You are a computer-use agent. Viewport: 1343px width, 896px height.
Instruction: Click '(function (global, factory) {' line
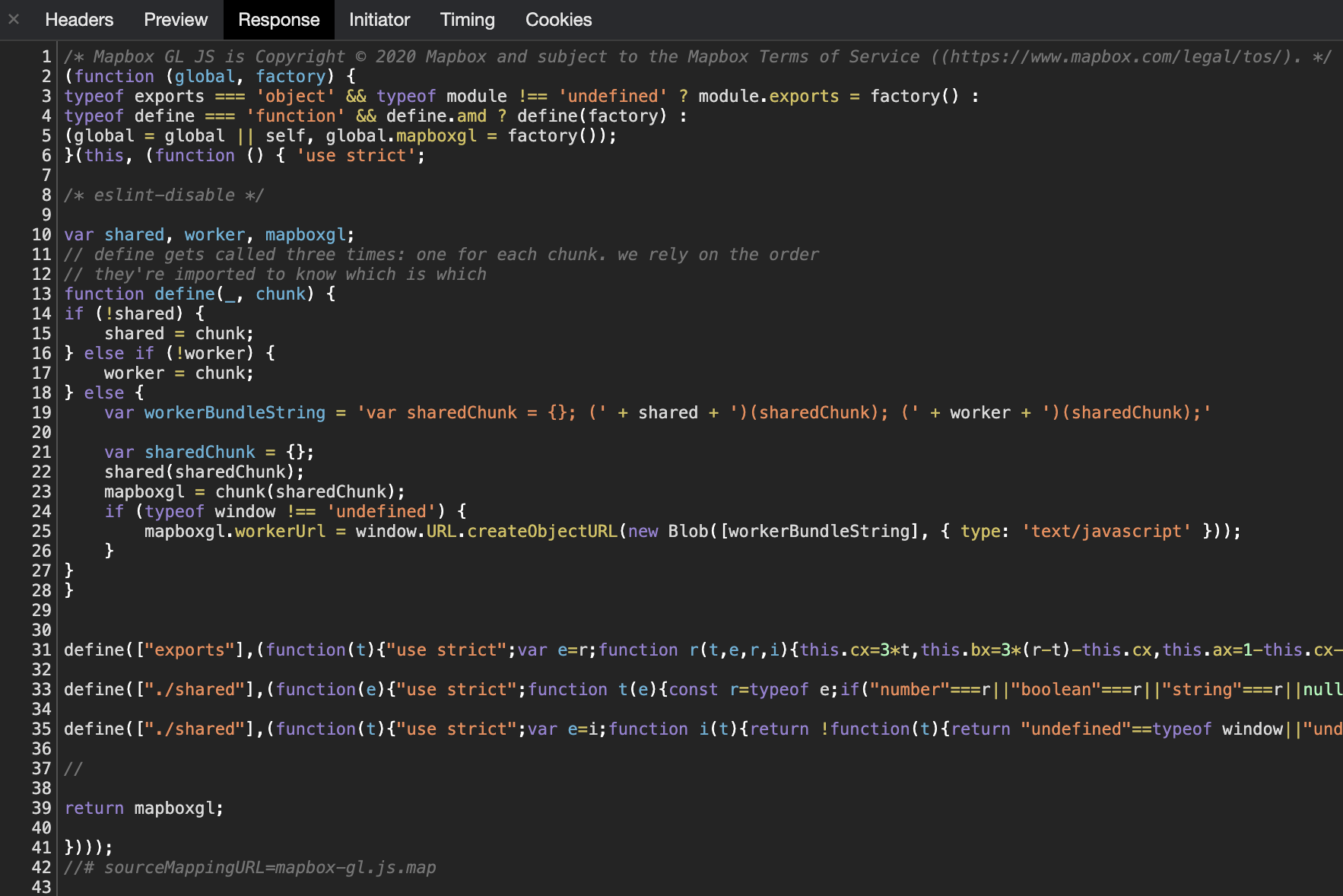point(209,77)
